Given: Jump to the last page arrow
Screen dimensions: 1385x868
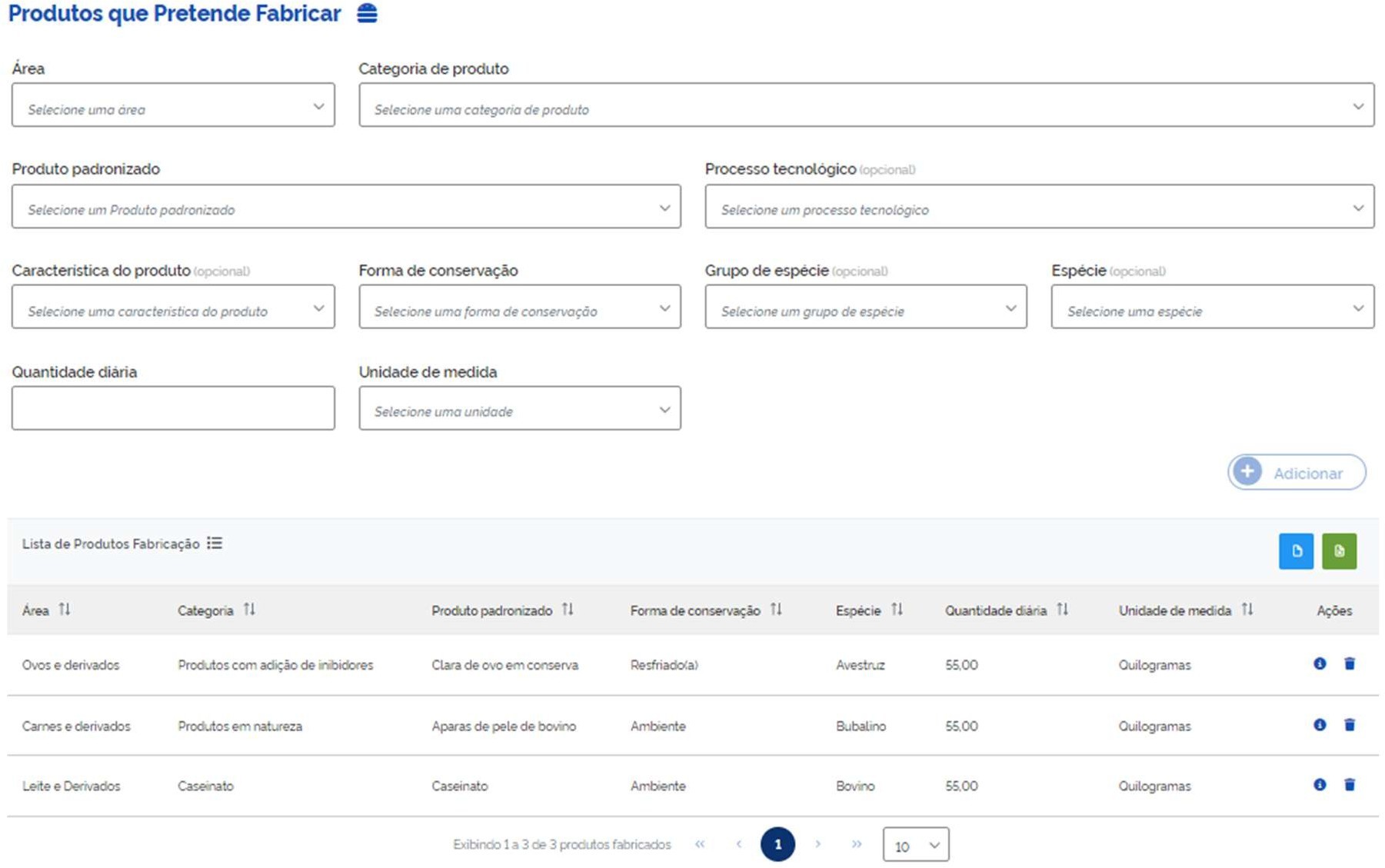Looking at the screenshot, I should [856, 845].
